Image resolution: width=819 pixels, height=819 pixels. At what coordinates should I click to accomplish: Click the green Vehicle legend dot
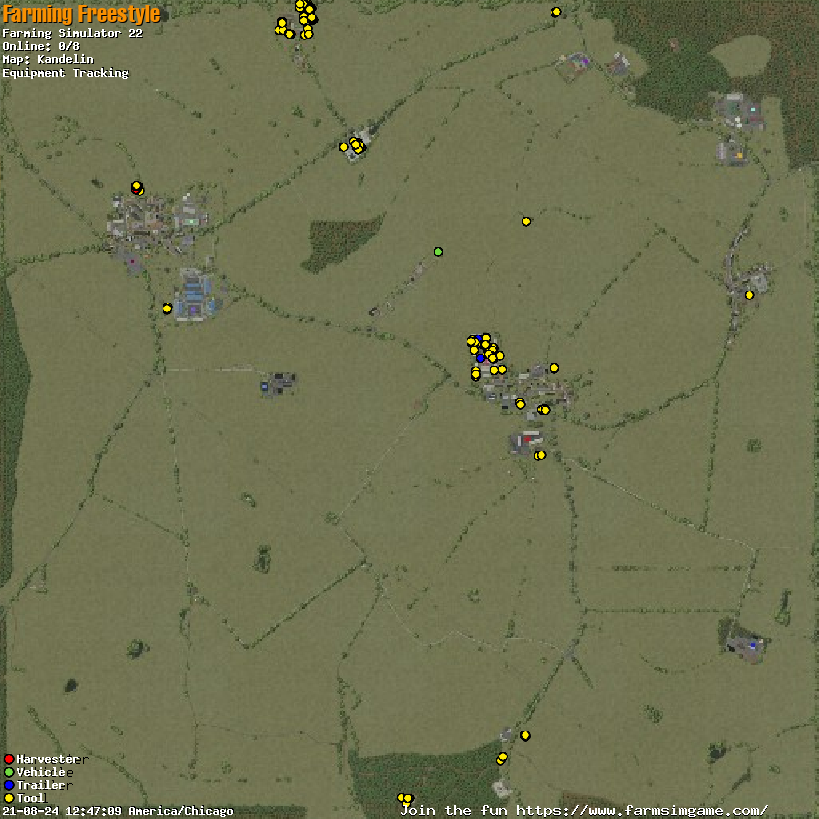pyautogui.click(x=9, y=772)
